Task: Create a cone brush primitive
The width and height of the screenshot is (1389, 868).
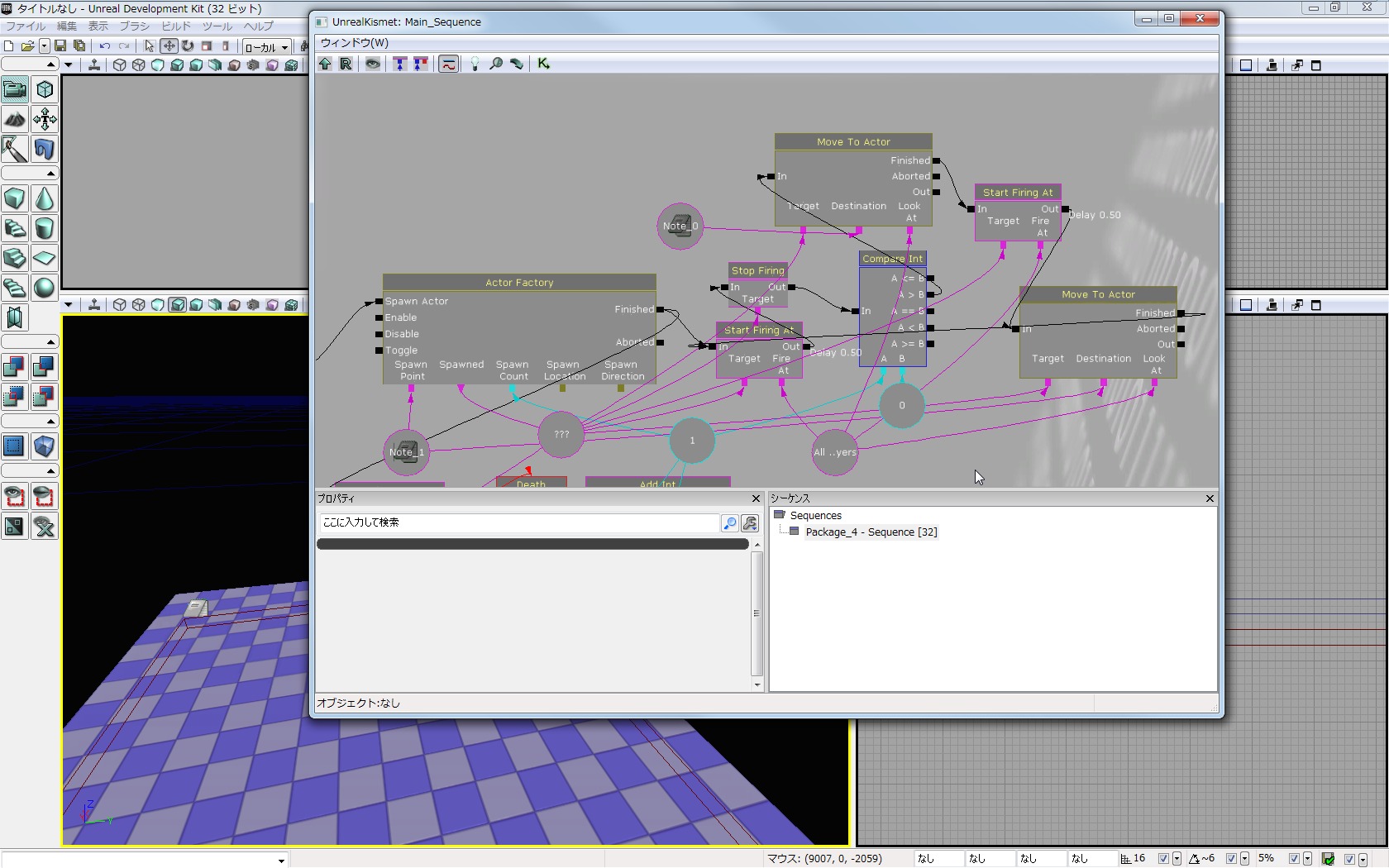Action: pyautogui.click(x=45, y=198)
